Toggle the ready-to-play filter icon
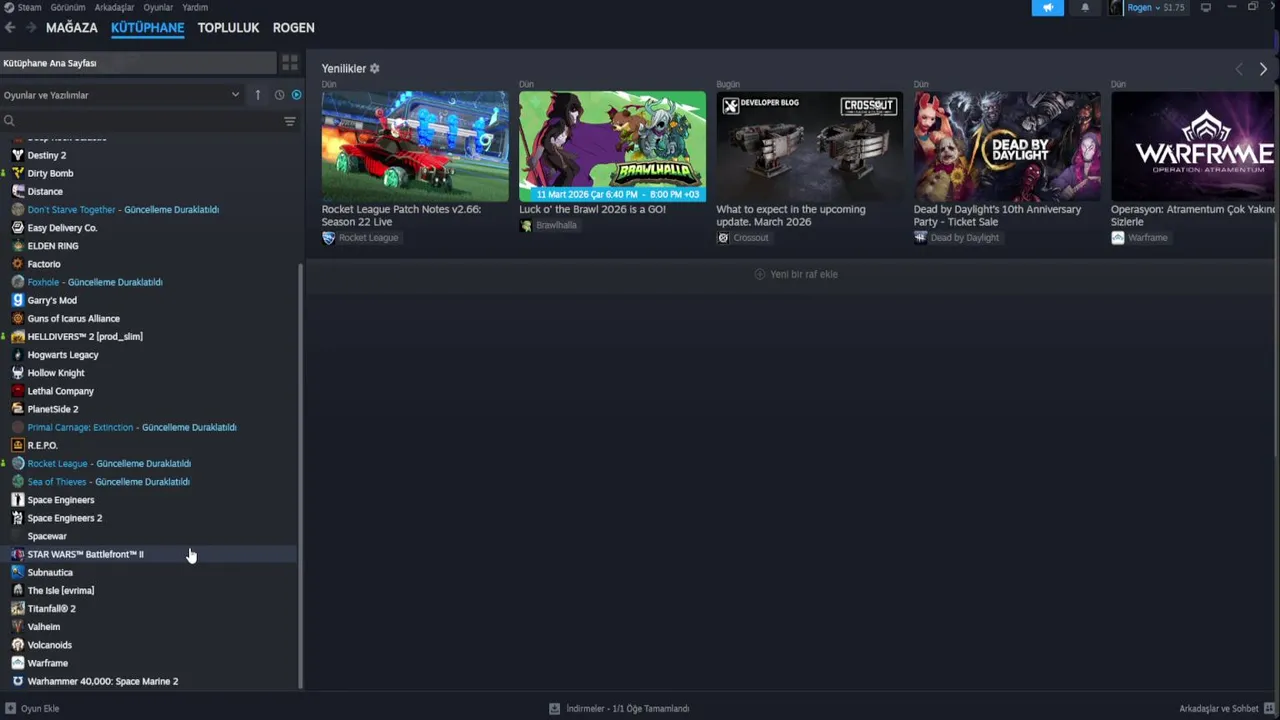 point(296,95)
